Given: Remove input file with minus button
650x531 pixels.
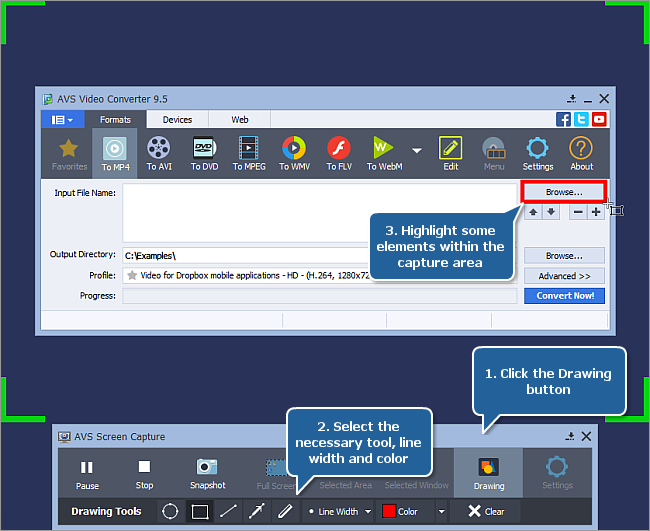Looking at the screenshot, I should click(578, 212).
